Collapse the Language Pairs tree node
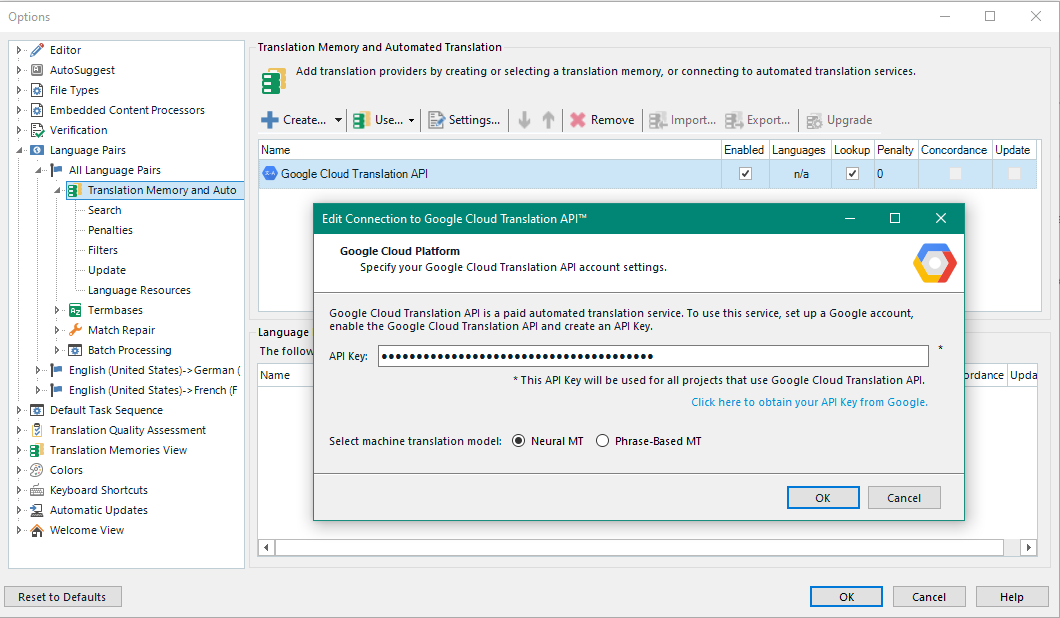Viewport: 1060px width, 618px height. [x=19, y=150]
